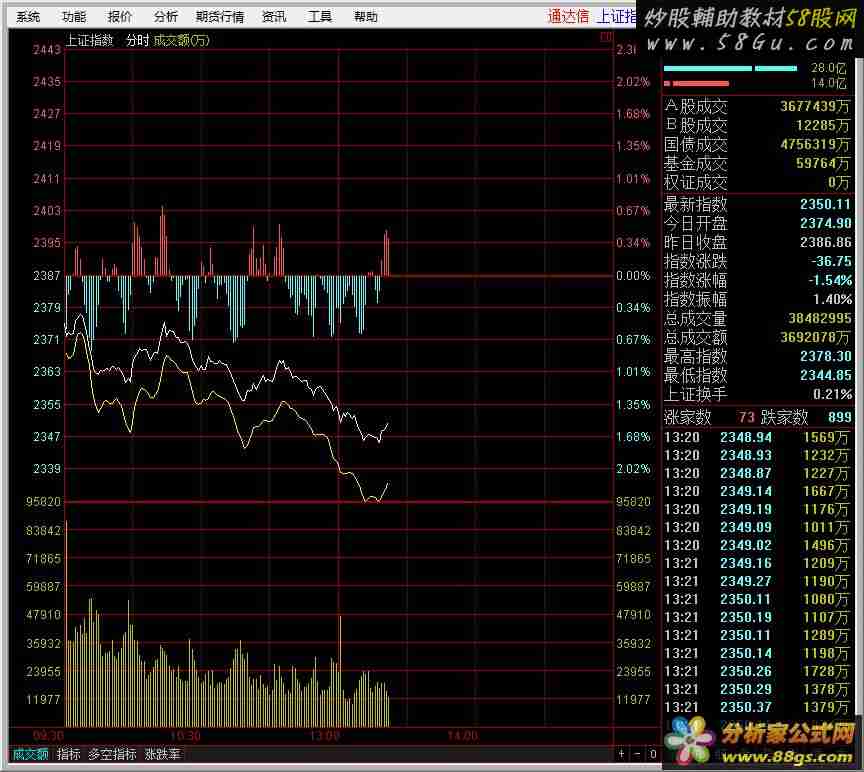Open the 工具 menu

(x=320, y=17)
